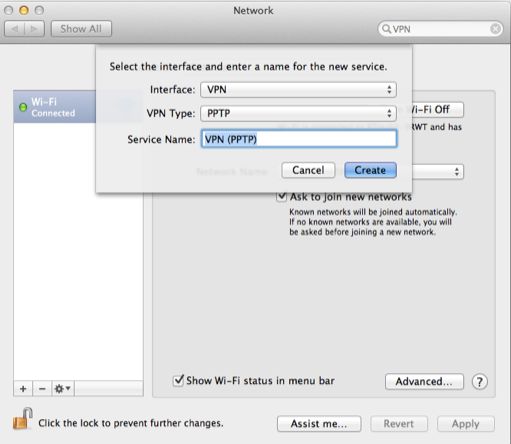Uncheck Show Wi-Fi status in menu bar
This screenshot has height=444, width=511.
tap(178, 380)
